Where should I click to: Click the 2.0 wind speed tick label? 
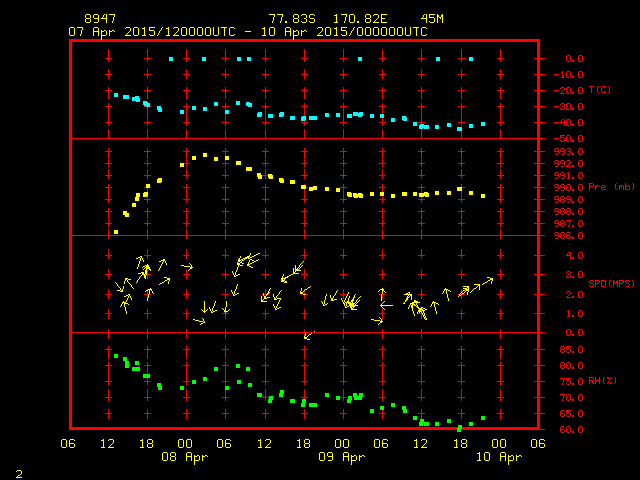[x=574, y=295]
